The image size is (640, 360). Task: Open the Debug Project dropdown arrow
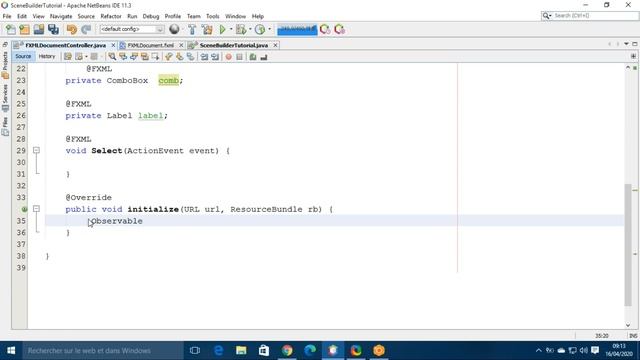[250, 29]
